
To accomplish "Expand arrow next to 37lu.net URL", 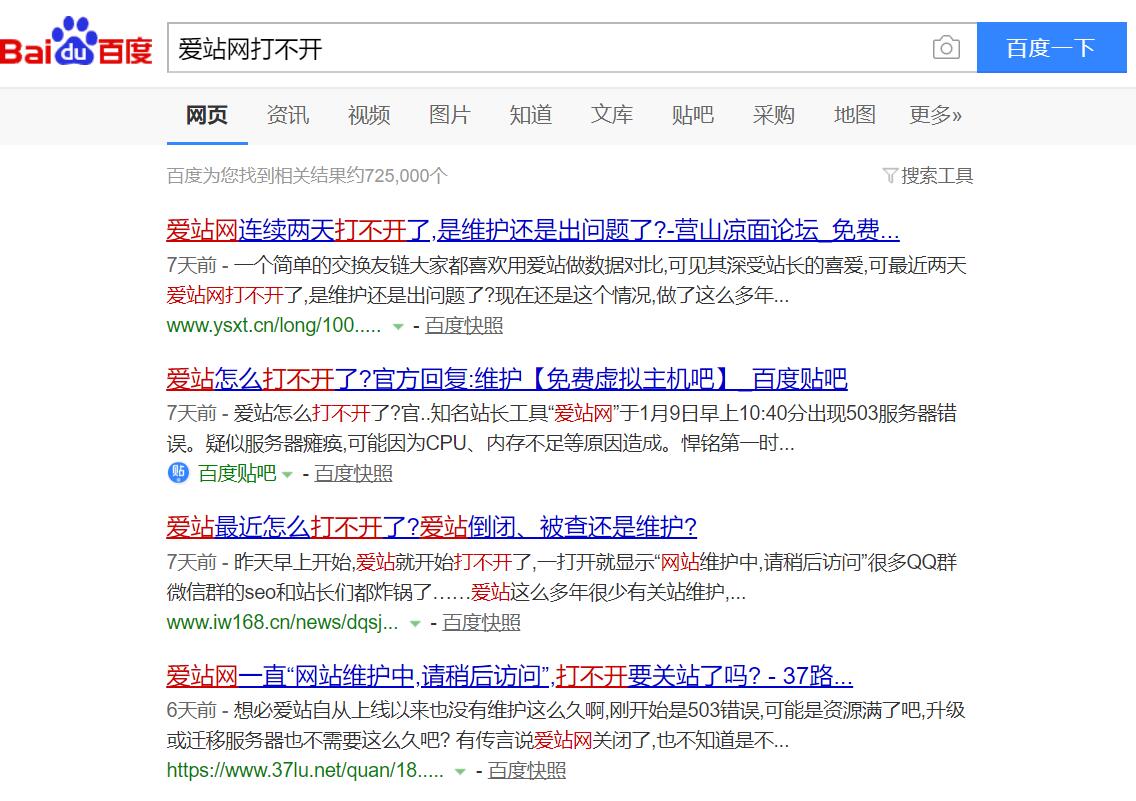I will click(x=460, y=772).
